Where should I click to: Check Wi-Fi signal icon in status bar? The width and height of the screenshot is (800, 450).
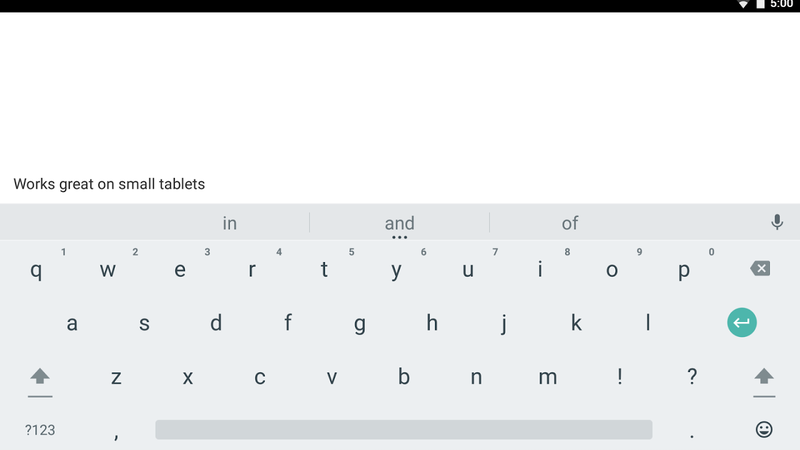pos(743,5)
